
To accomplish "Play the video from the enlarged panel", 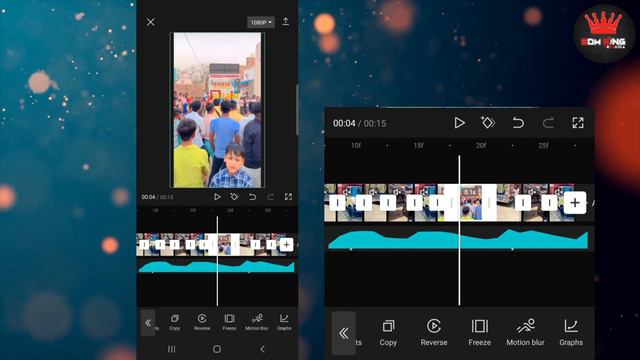I will click(x=459, y=123).
